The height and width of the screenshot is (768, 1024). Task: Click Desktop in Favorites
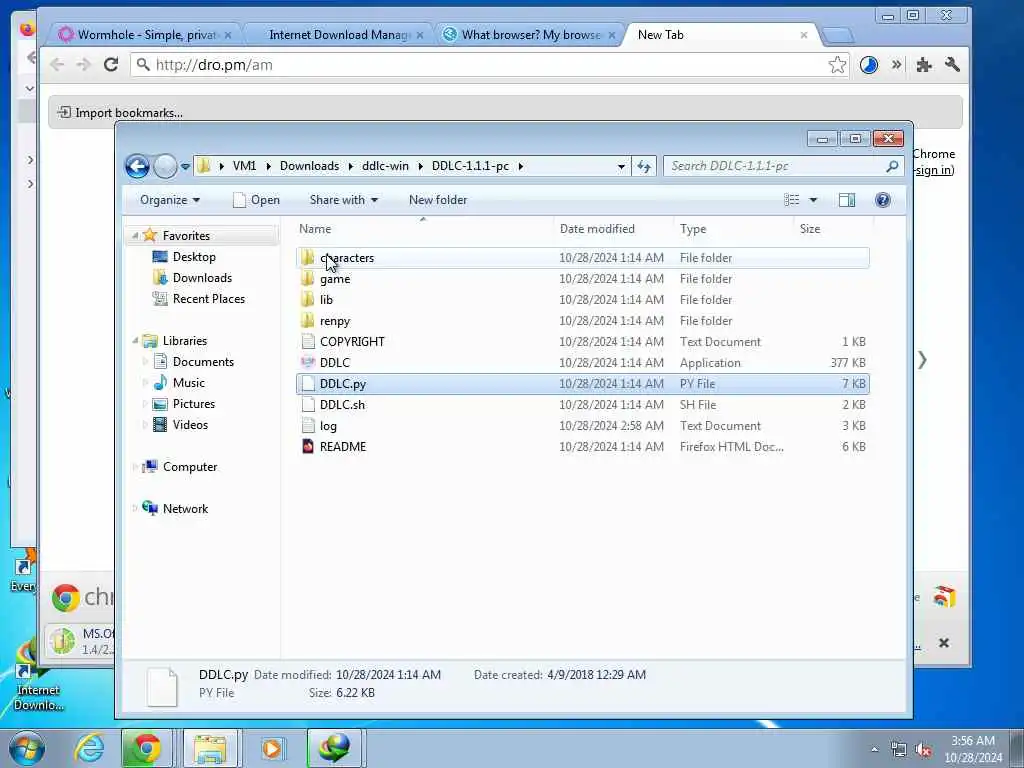tap(194, 257)
